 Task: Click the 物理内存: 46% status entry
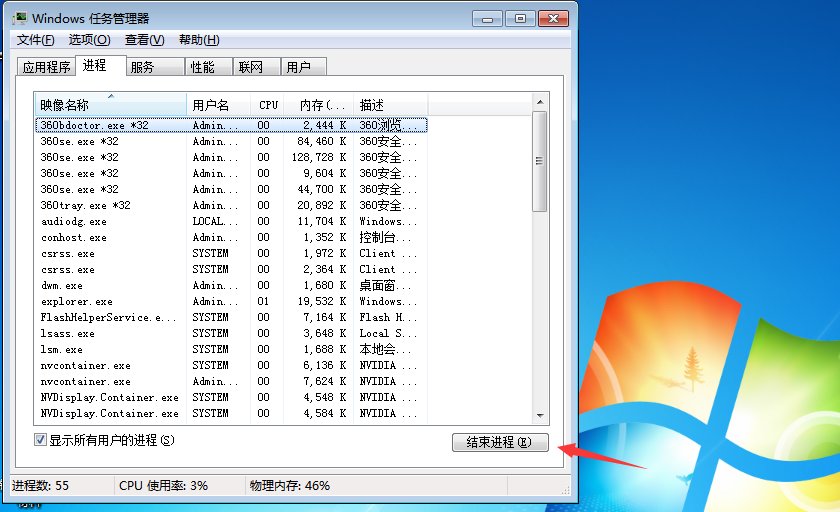coord(290,486)
